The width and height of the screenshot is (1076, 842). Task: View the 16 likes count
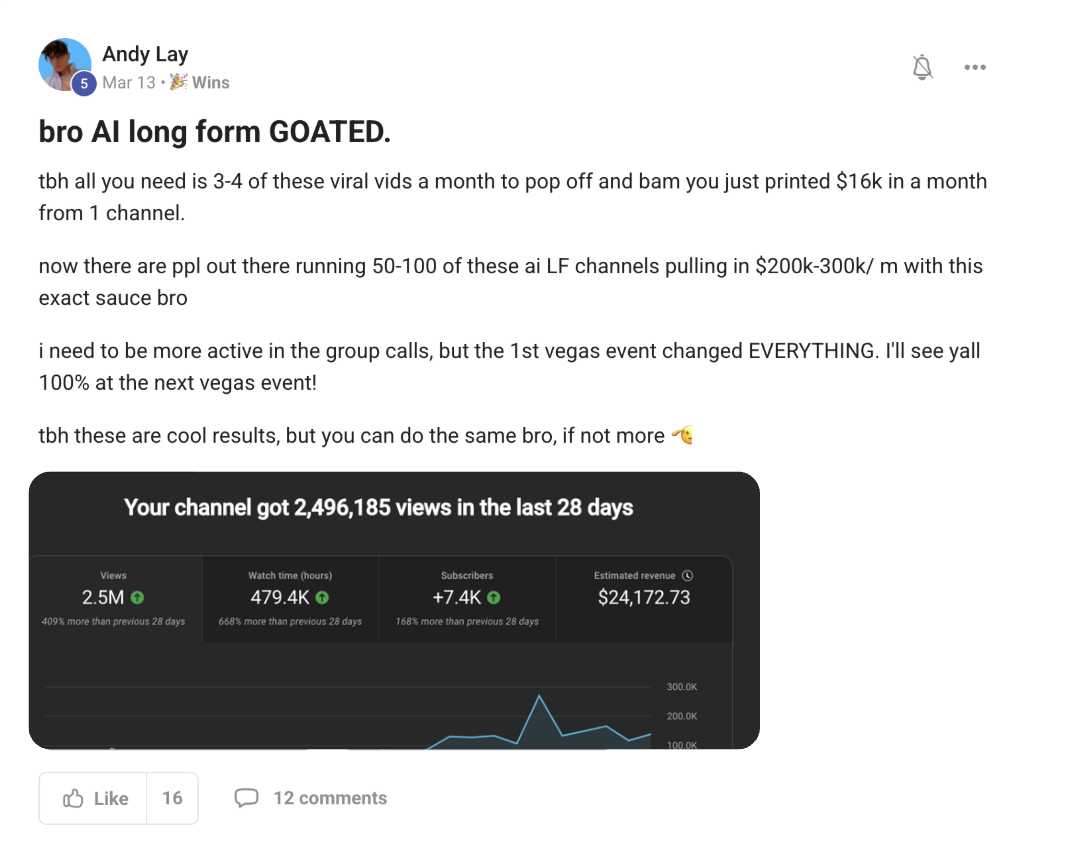pos(172,798)
